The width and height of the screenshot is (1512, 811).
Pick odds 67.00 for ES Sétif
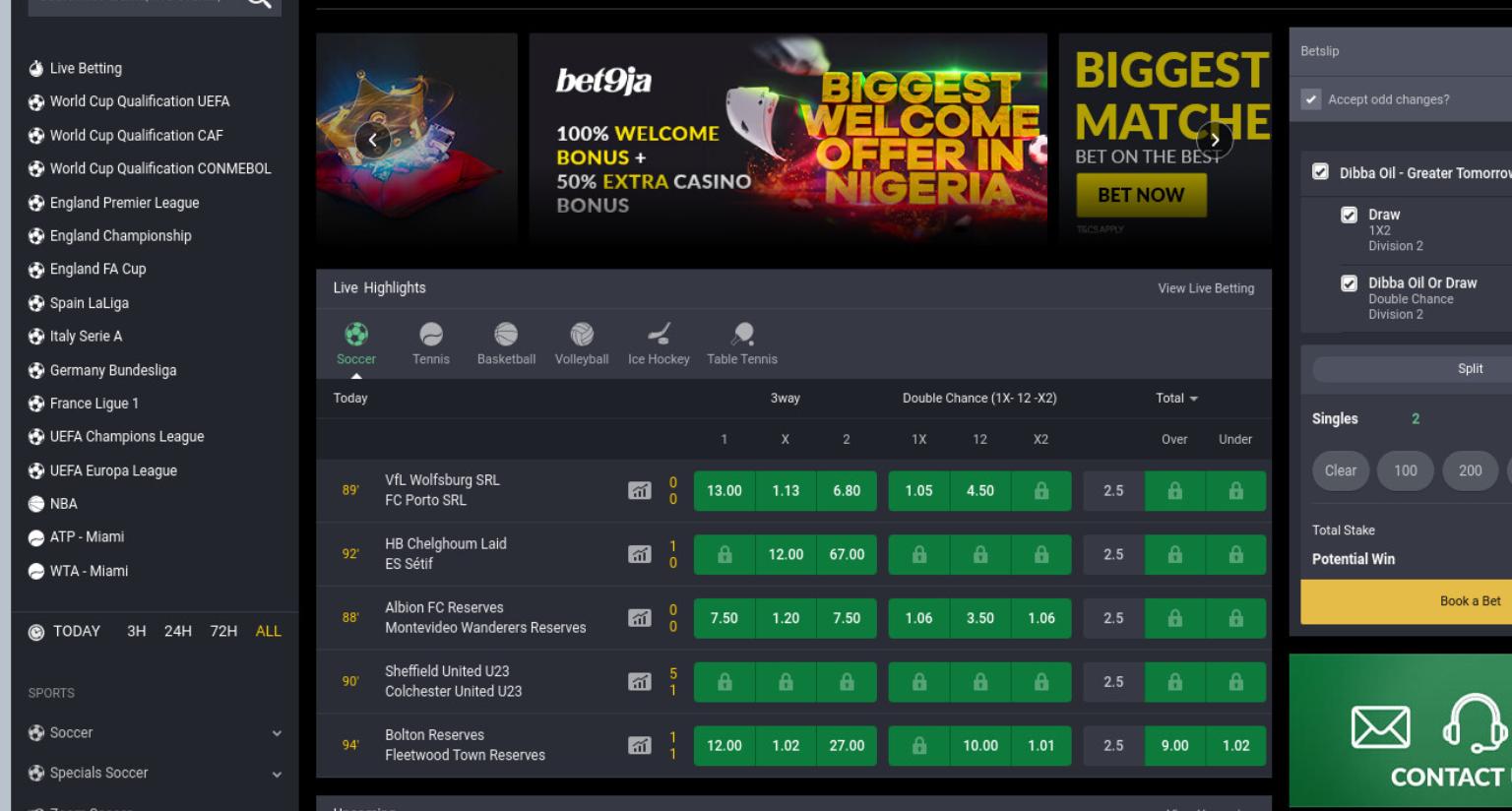pos(847,555)
